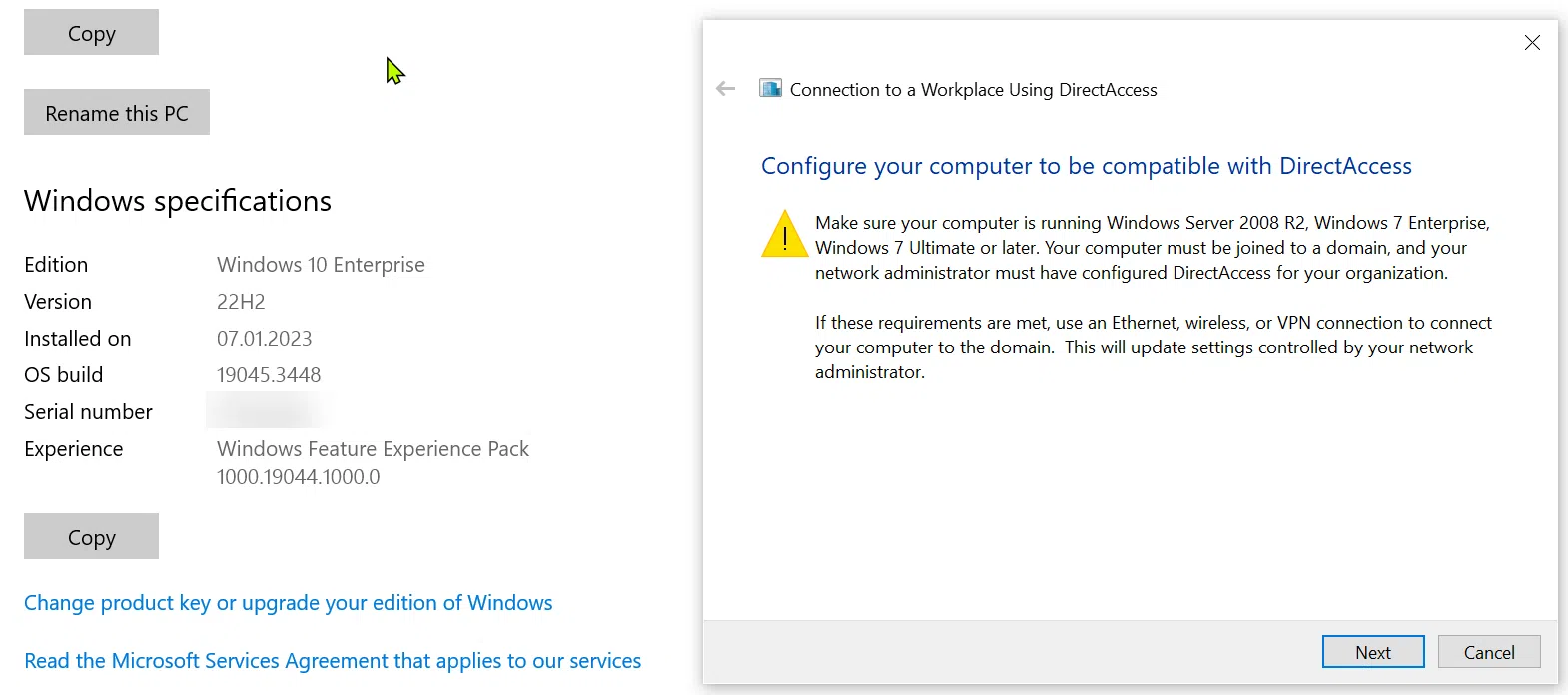Click Connection to a Workplace Using DirectAccess title
Viewport: 1568px width, 695px height.
click(973, 90)
